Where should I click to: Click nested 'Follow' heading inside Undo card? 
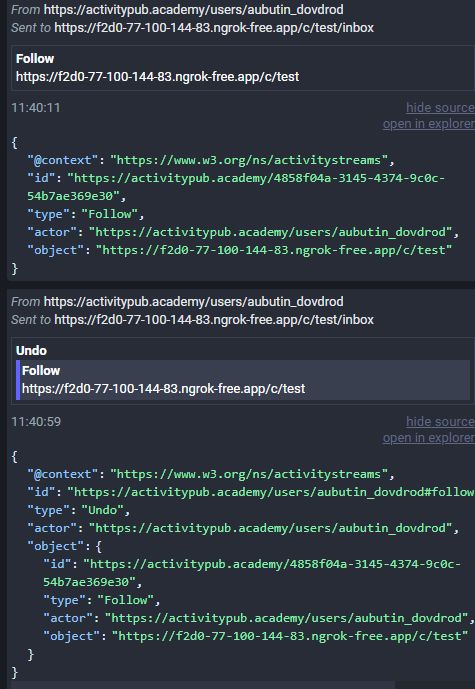pos(41,371)
